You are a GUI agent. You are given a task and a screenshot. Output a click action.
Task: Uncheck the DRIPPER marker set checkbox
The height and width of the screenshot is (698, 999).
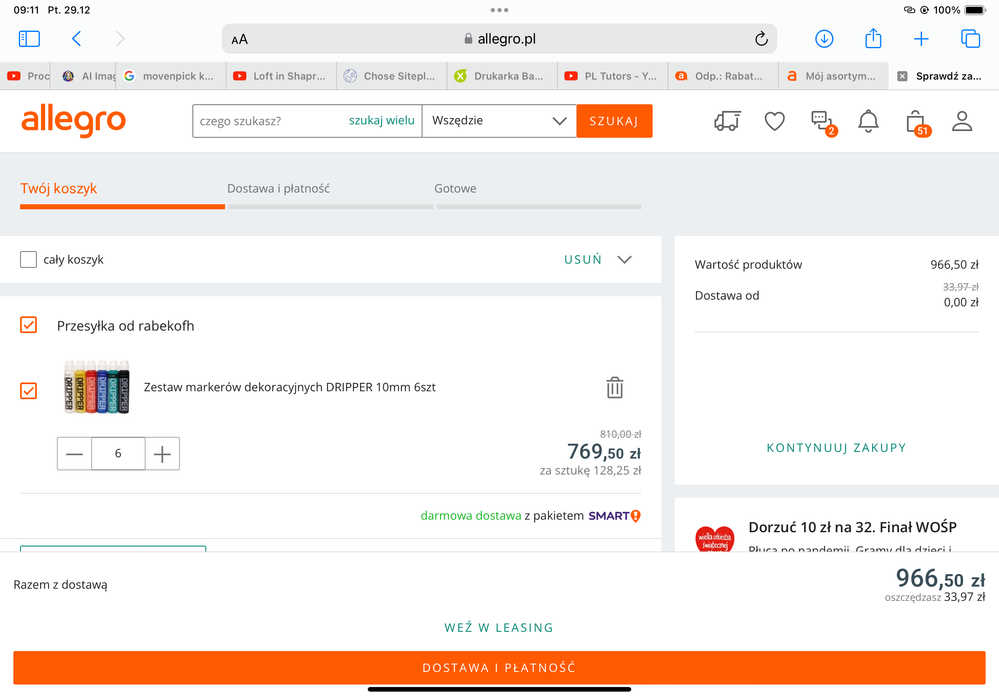point(28,390)
